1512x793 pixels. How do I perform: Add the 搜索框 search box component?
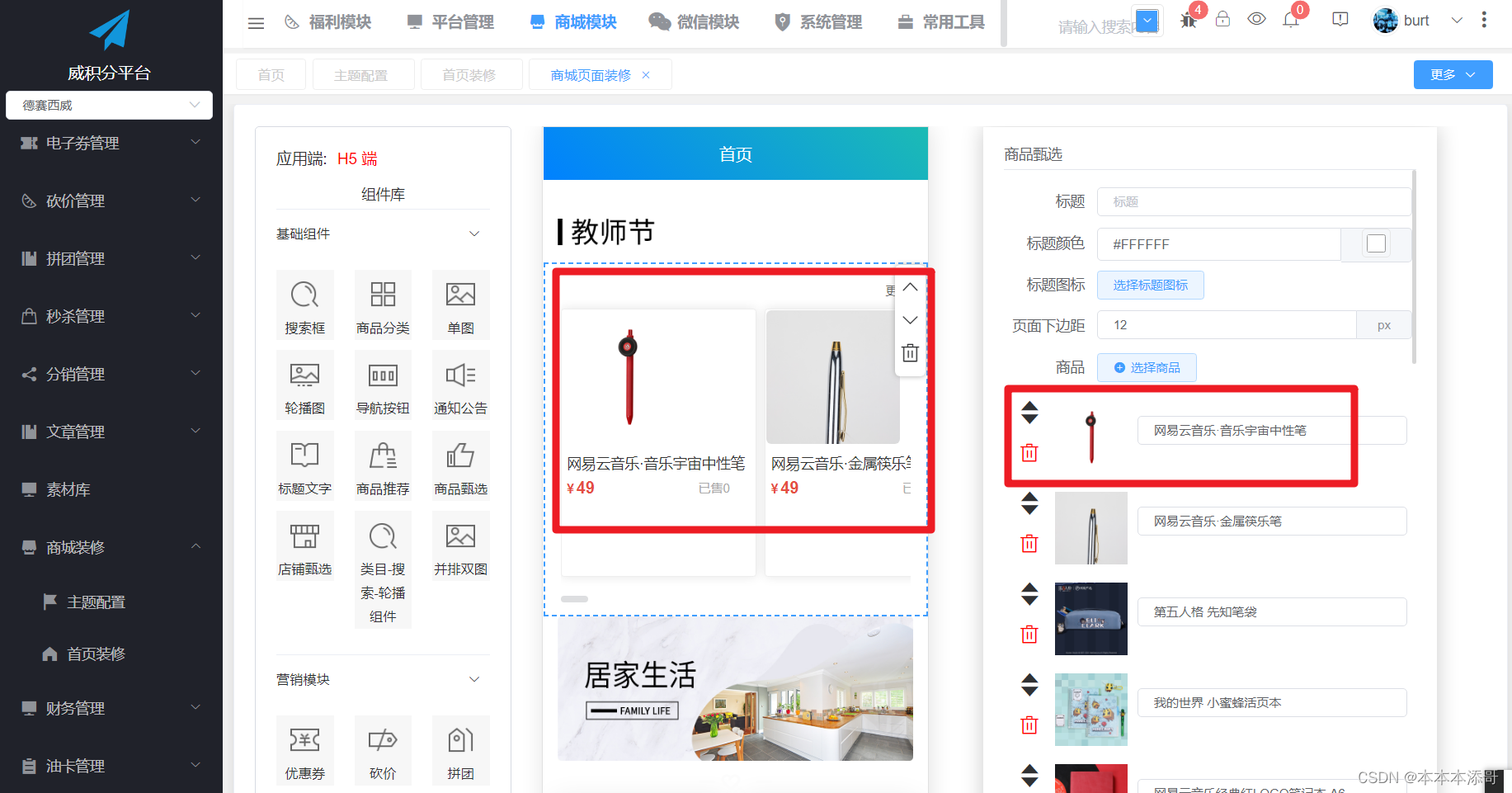(304, 304)
